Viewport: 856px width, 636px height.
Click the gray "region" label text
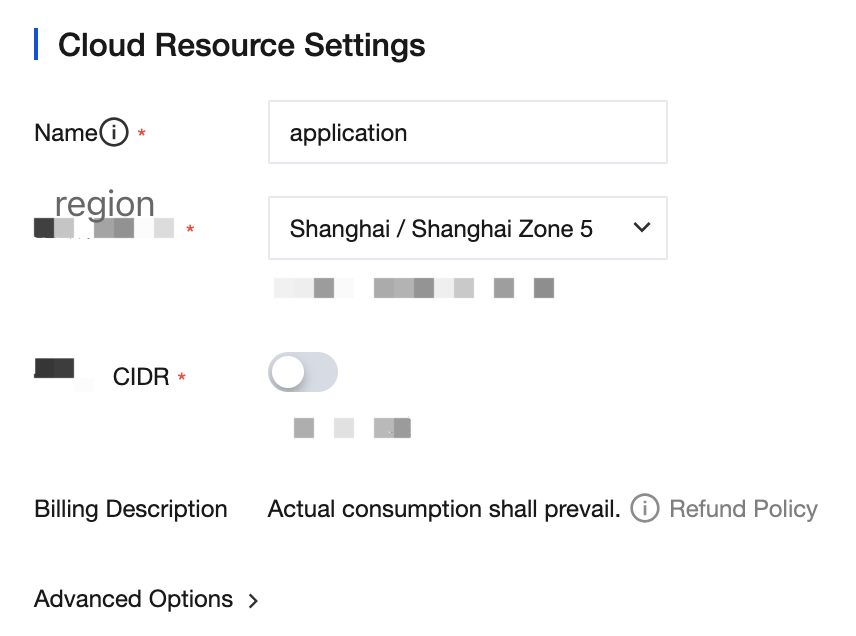[x=105, y=204]
